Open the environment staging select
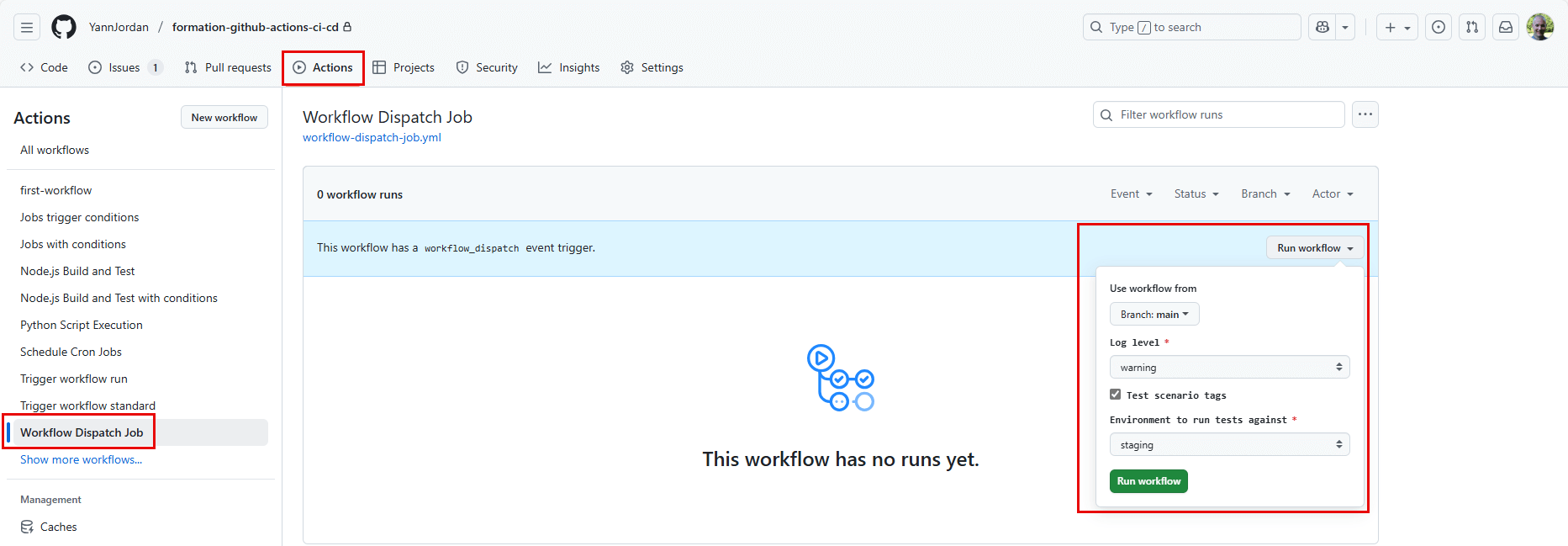1568x546 pixels. point(1229,444)
